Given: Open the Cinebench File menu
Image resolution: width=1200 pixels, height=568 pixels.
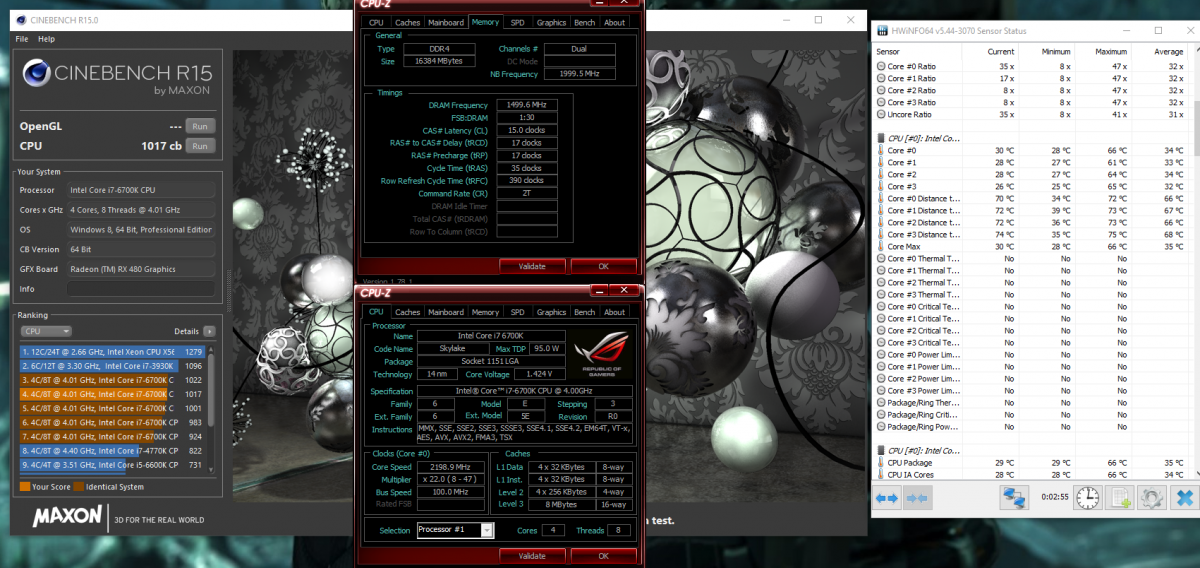Looking at the screenshot, I should pos(22,39).
